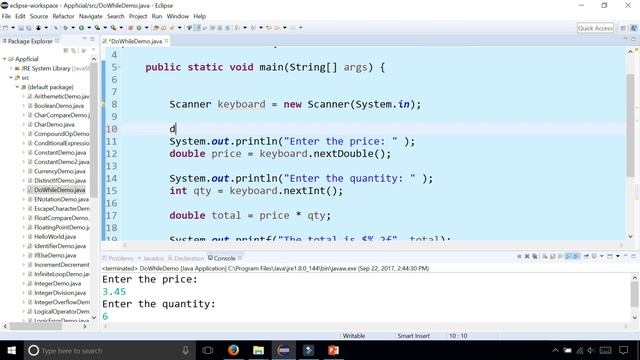Select IntegerDemo.java in Package Explorer
Image resolution: width=640 pixels, height=360 pixels.
pos(57,283)
